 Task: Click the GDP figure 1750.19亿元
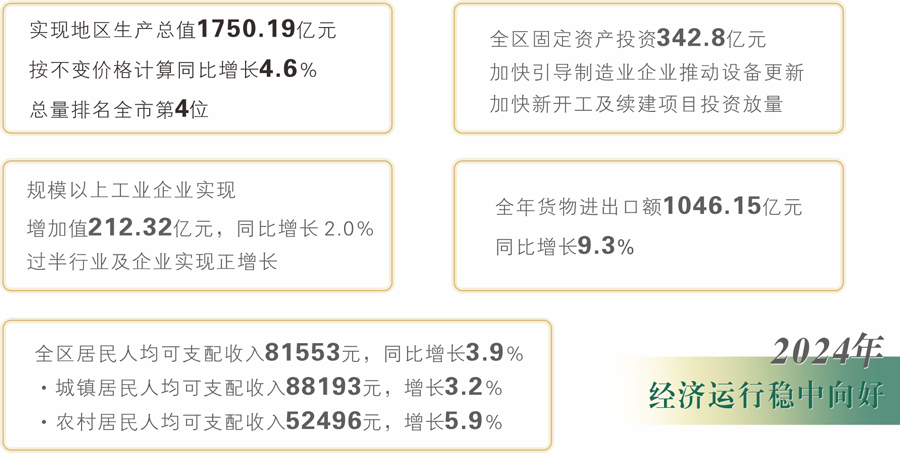click(266, 29)
